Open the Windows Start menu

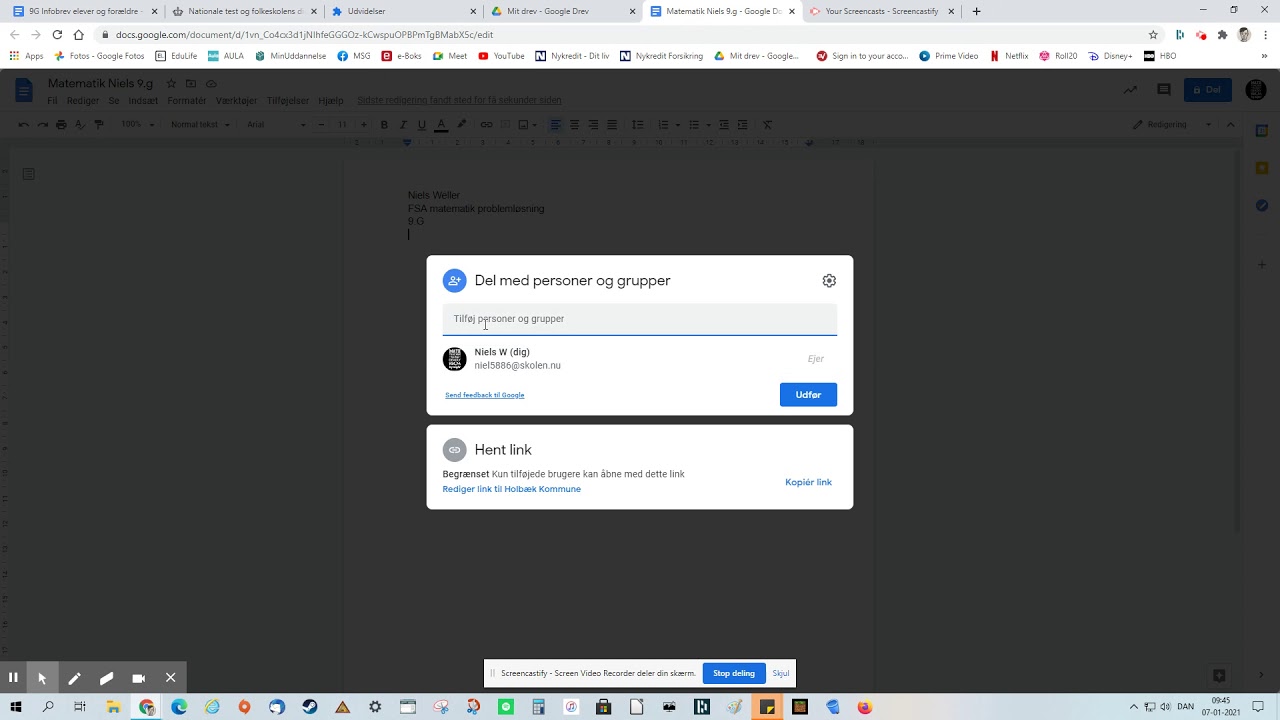pos(15,707)
